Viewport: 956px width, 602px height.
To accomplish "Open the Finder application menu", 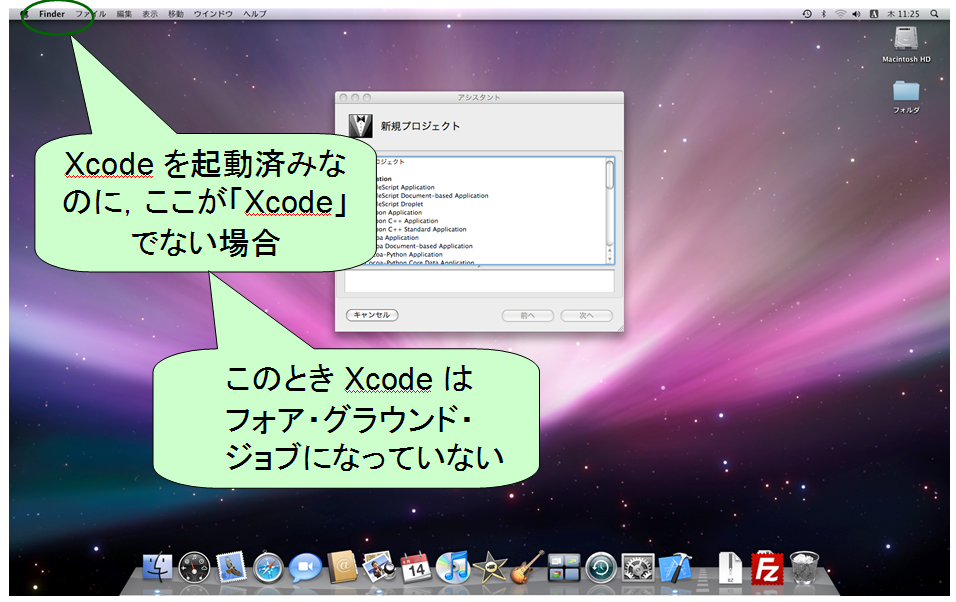I will pos(52,13).
